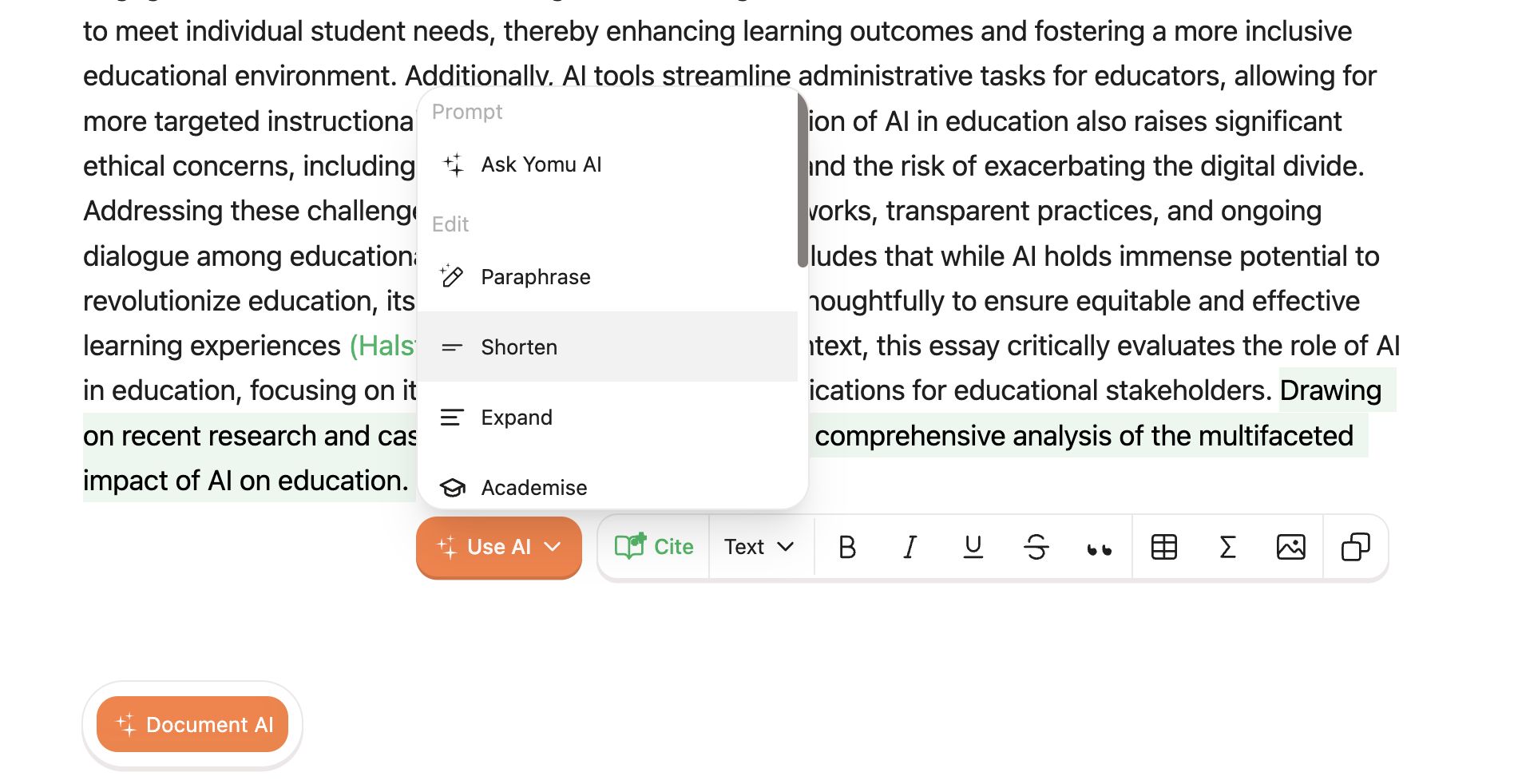Viewport: 1514px width, 784px height.
Task: Toggle underline formatting in toolbar
Action: click(973, 548)
